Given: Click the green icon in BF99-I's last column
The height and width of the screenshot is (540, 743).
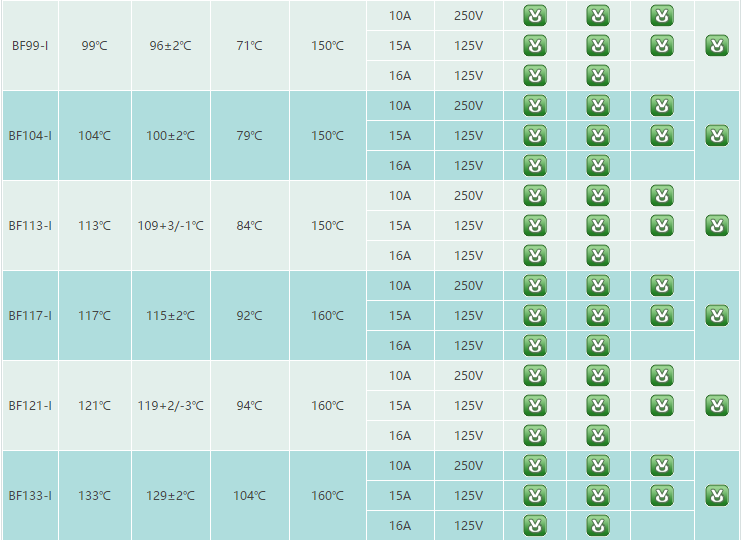Looking at the screenshot, I should (716, 46).
